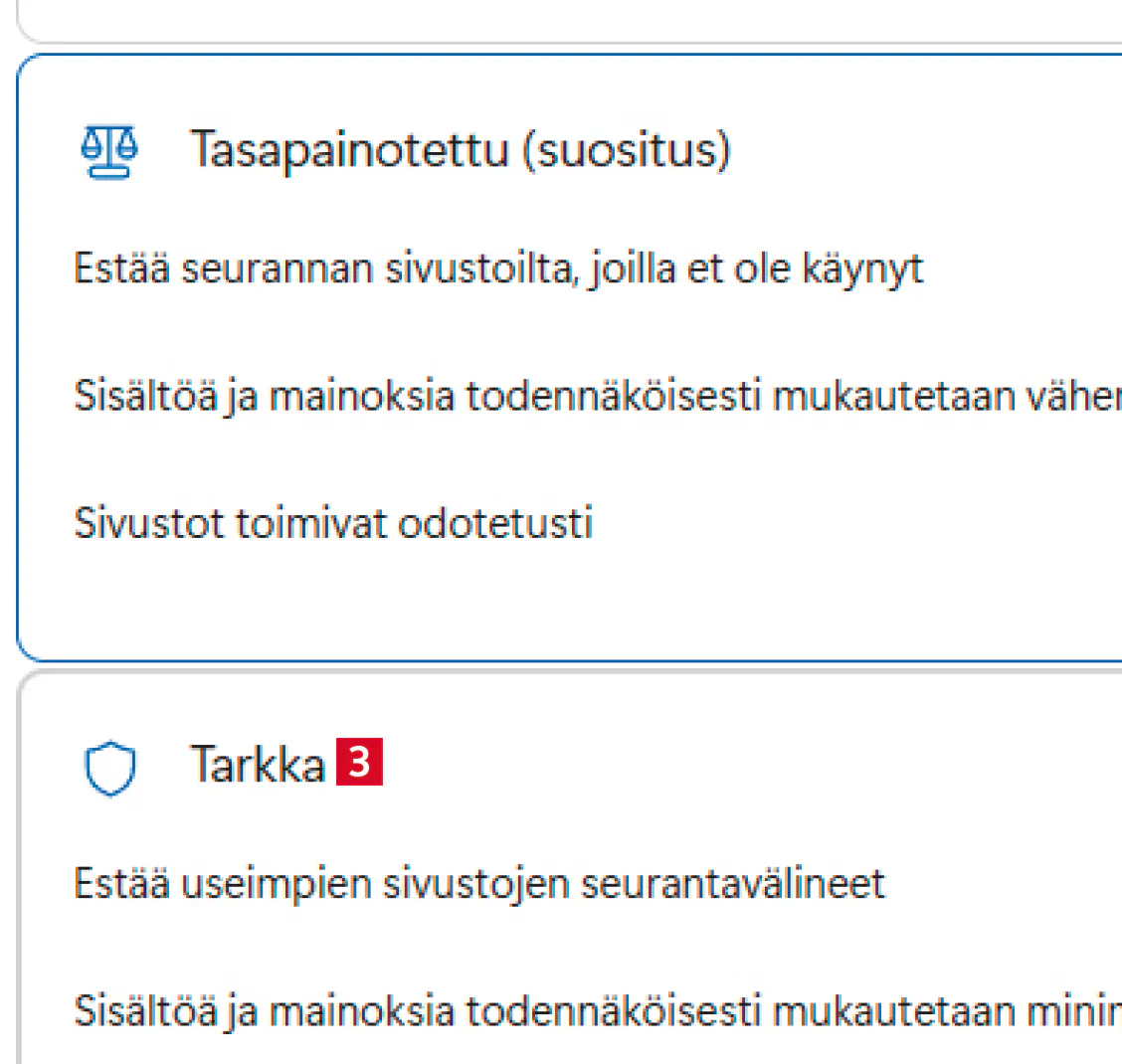This screenshot has width=1122, height=1064.
Task: Click "Estää useimpien sivustojen seurantavälineet" text
Action: [479, 884]
